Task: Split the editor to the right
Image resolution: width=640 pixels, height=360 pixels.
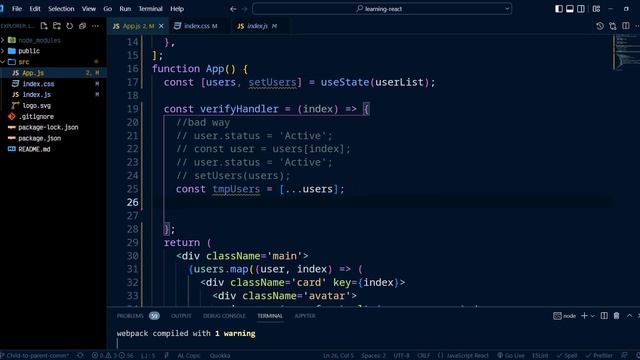Action: tap(626, 26)
